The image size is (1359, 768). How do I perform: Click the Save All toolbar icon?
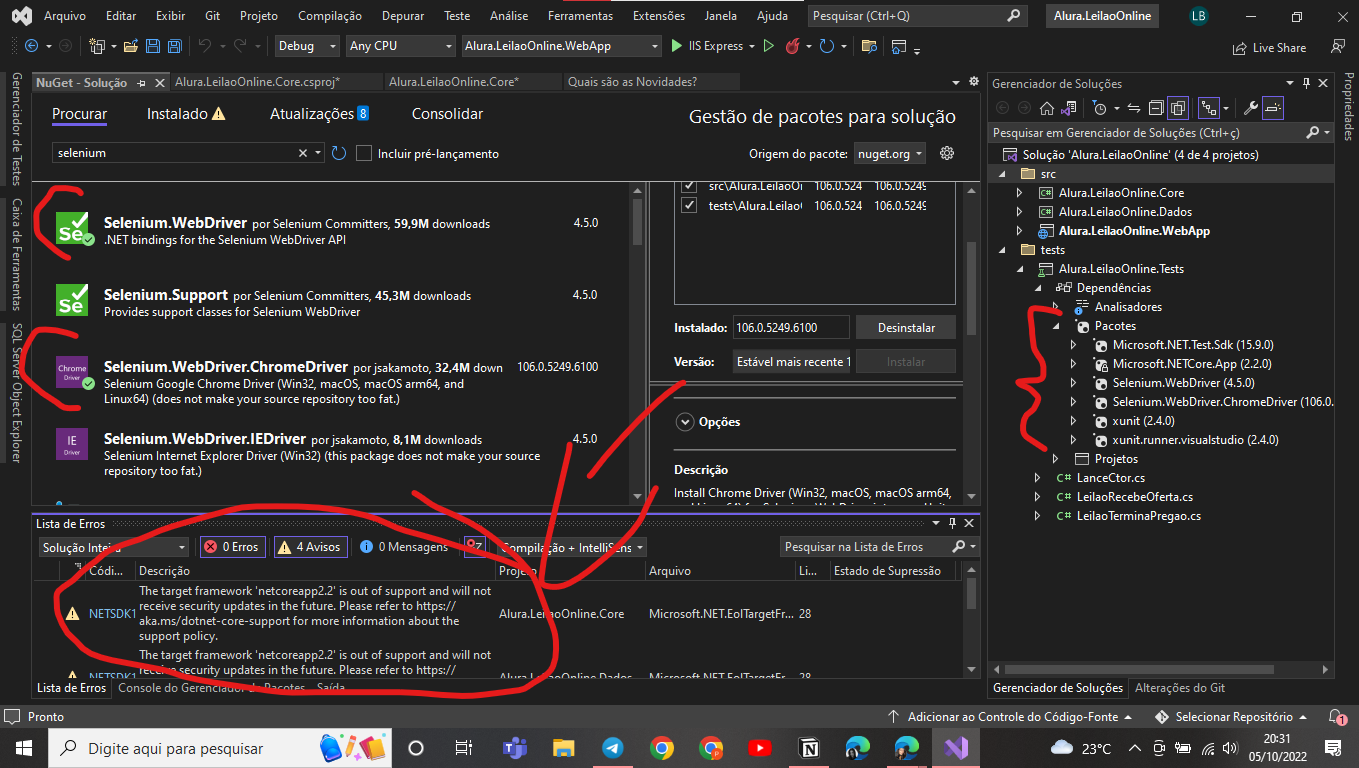[x=174, y=46]
